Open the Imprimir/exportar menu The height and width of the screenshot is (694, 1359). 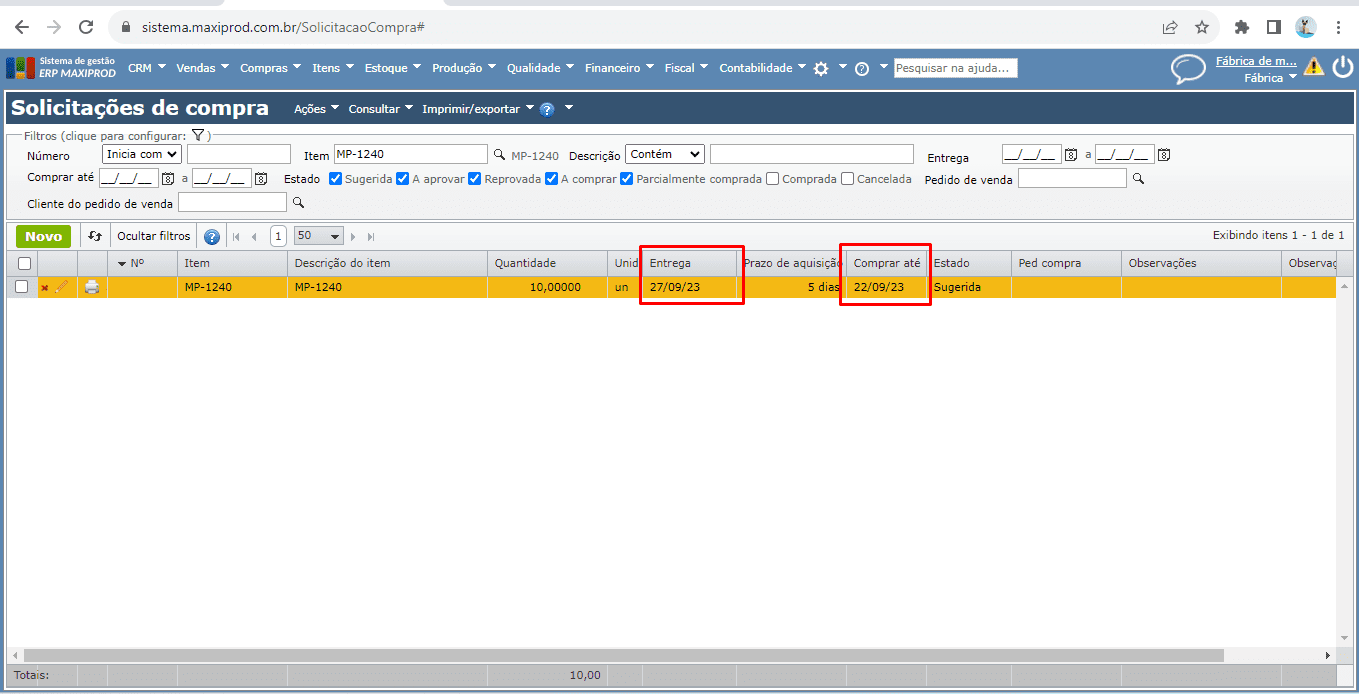click(477, 109)
